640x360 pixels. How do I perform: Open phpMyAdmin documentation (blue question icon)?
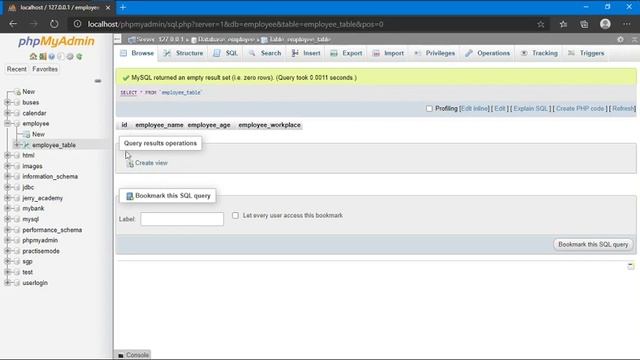pyautogui.click(x=52, y=56)
